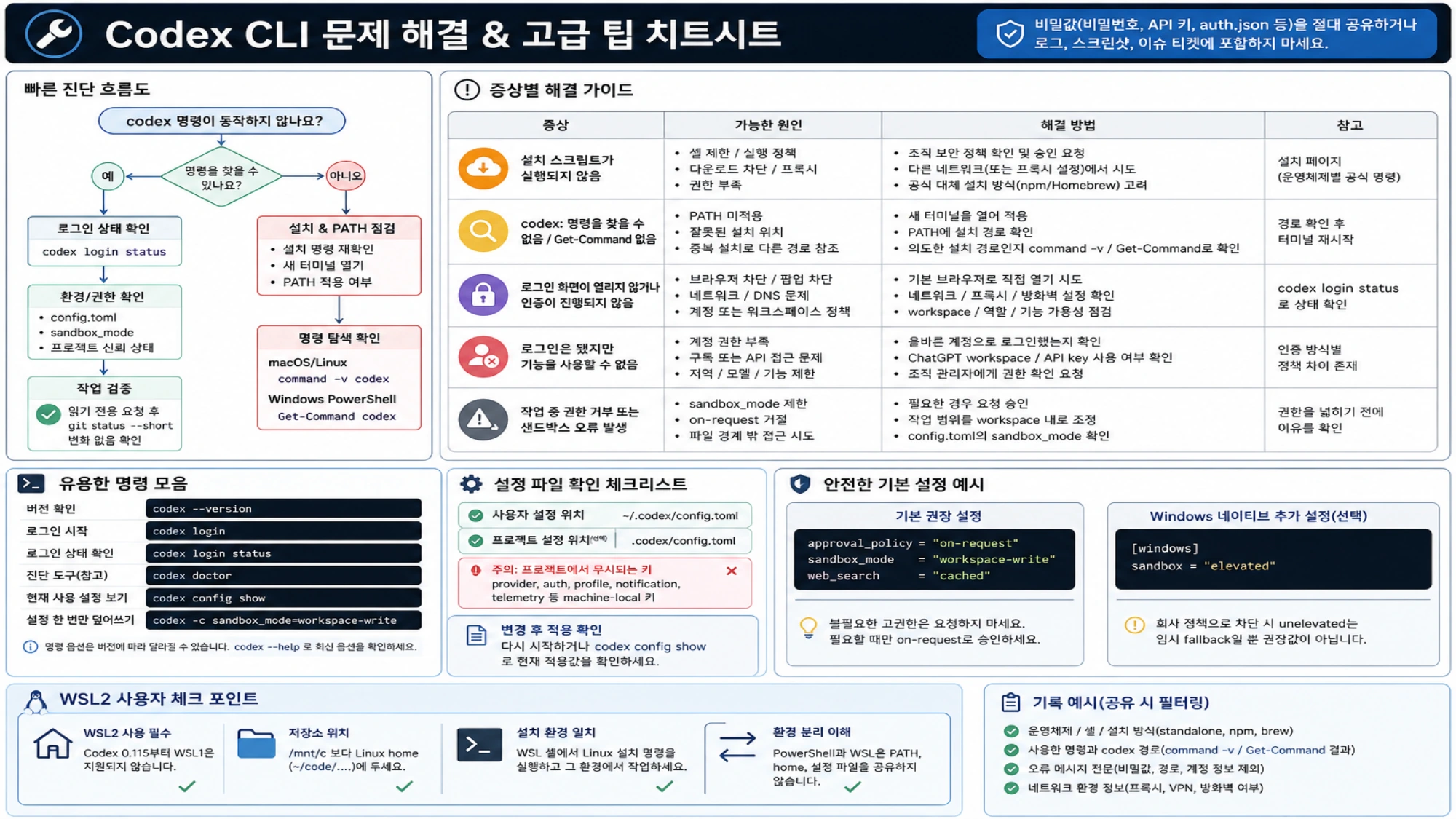Click the exclamation circle icon by 증상별 해결 가이드

467,90
